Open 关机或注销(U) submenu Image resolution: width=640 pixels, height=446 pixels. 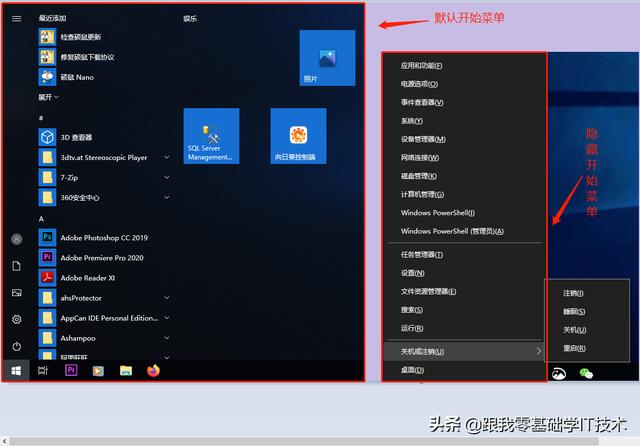click(464, 351)
